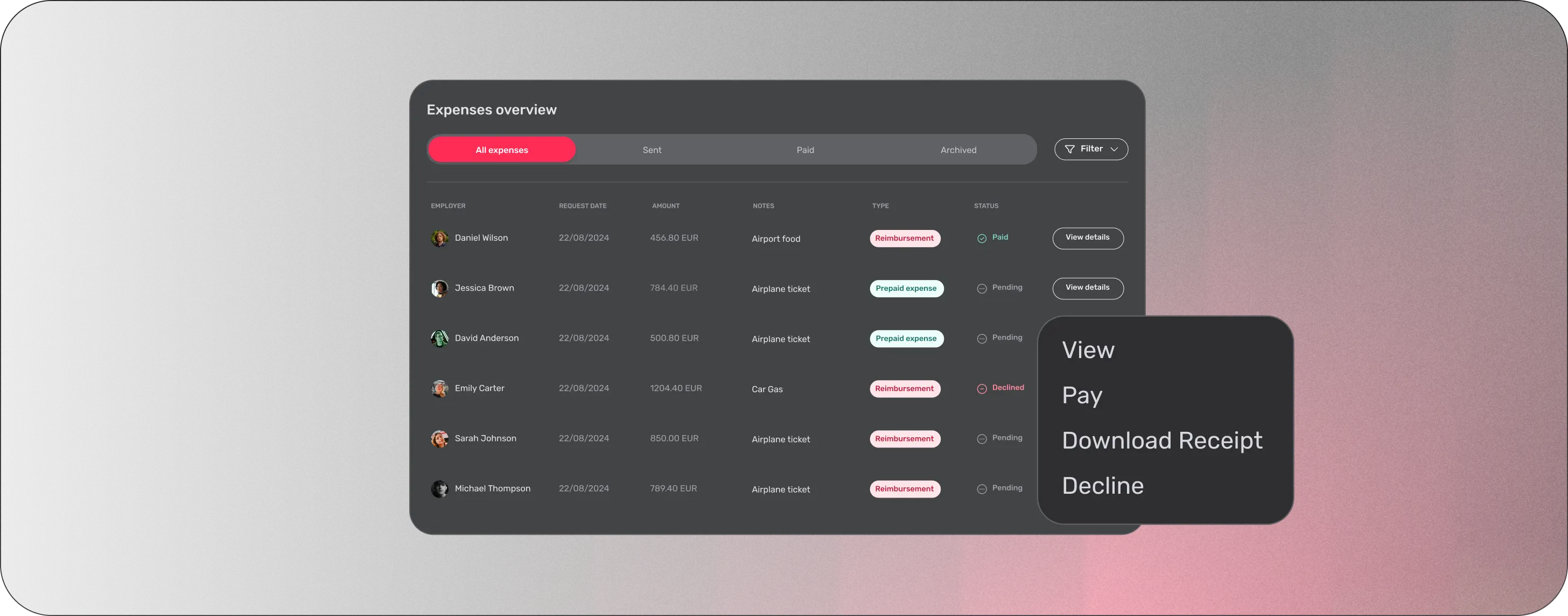The image size is (1568, 616).
Task: Choose View from the context menu
Action: (1088, 350)
